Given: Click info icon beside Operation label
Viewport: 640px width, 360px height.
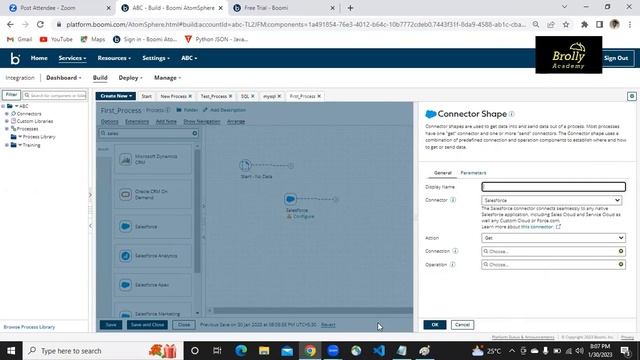Looking at the screenshot, I should click(x=452, y=264).
